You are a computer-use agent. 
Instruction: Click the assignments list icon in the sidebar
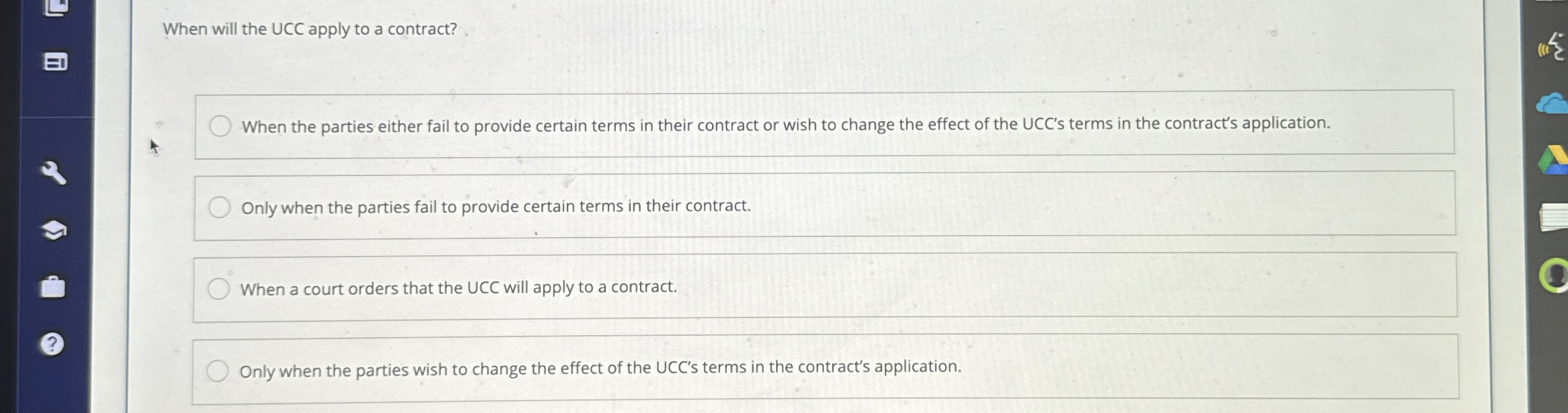pyautogui.click(x=56, y=62)
